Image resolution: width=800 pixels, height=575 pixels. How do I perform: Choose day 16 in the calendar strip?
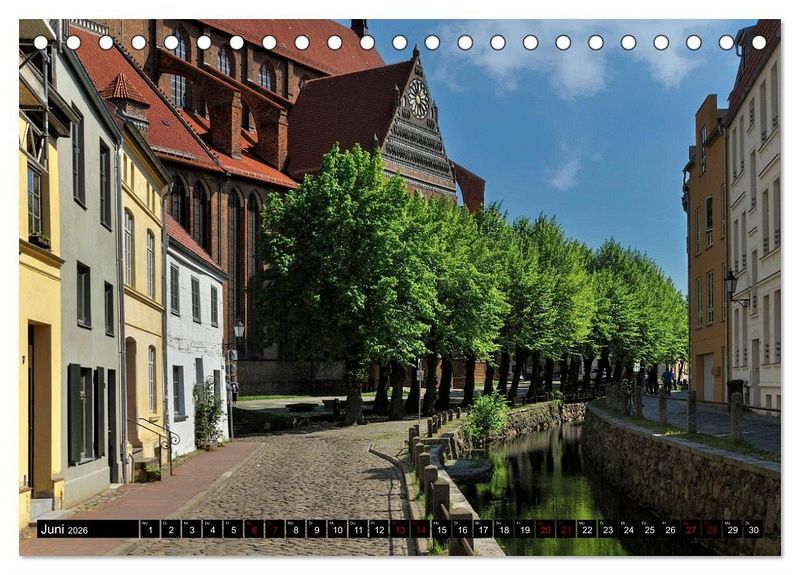click(462, 529)
